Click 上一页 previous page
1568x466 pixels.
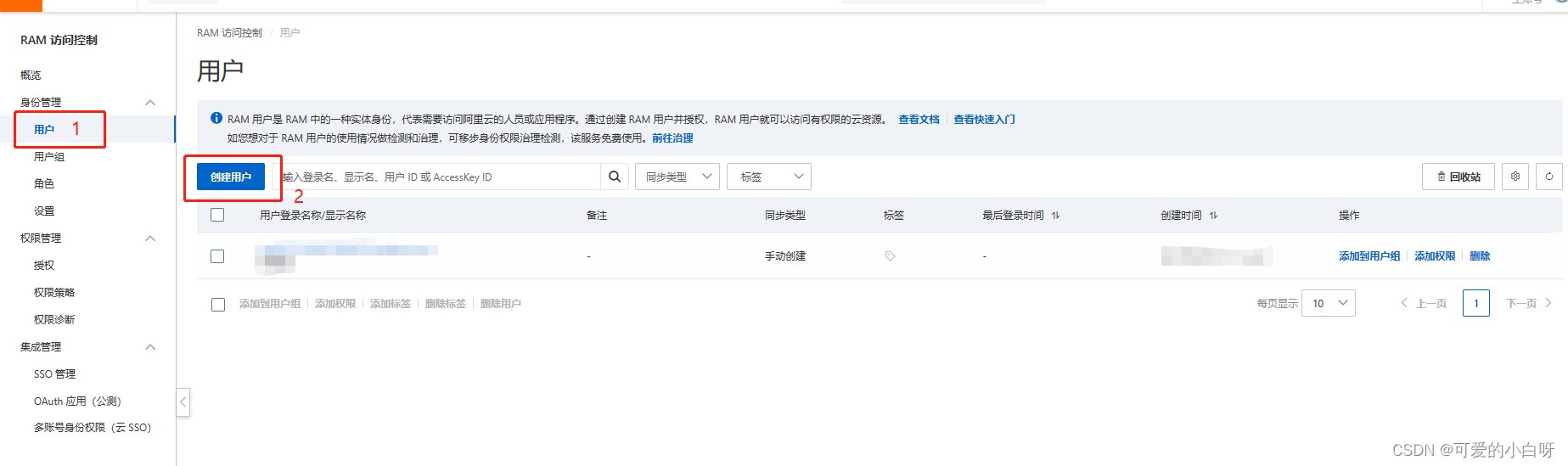[x=1424, y=303]
